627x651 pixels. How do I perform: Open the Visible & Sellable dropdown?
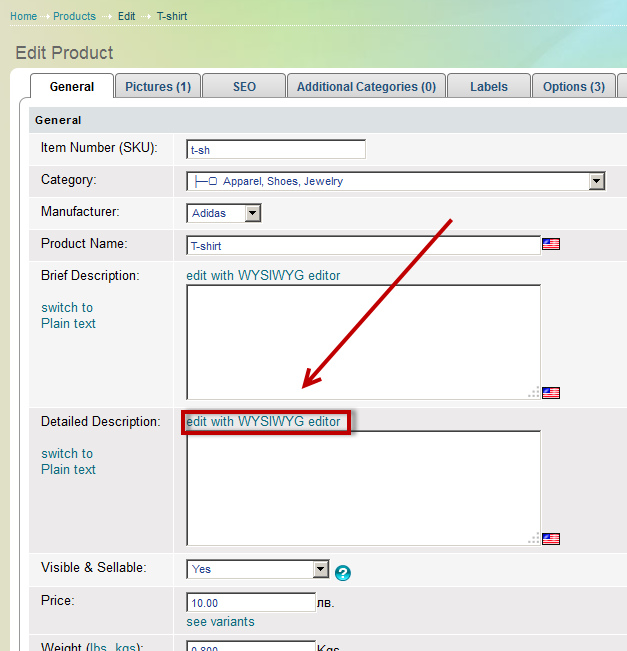[320, 569]
